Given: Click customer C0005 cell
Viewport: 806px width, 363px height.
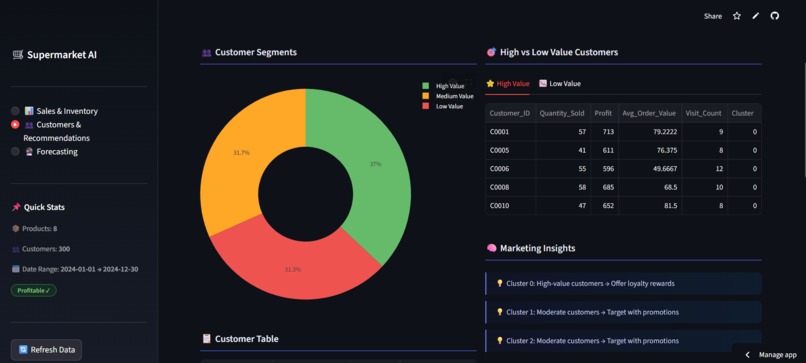Looking at the screenshot, I should [510, 151].
